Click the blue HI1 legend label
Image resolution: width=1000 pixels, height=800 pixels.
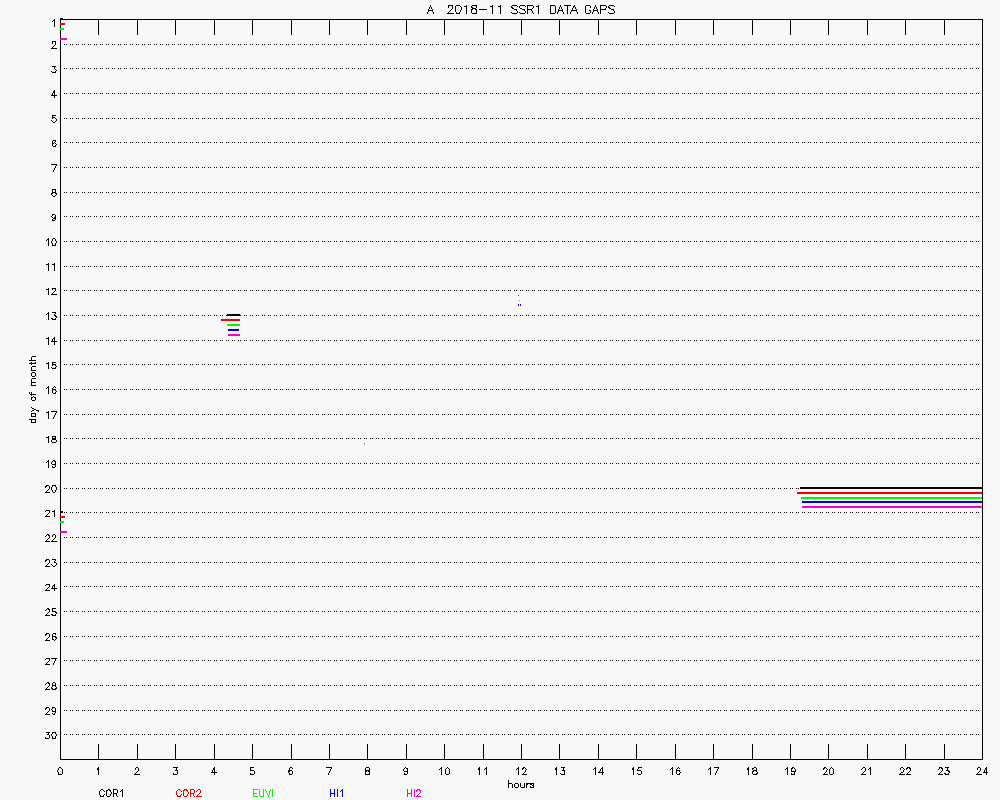pyautogui.click(x=337, y=793)
